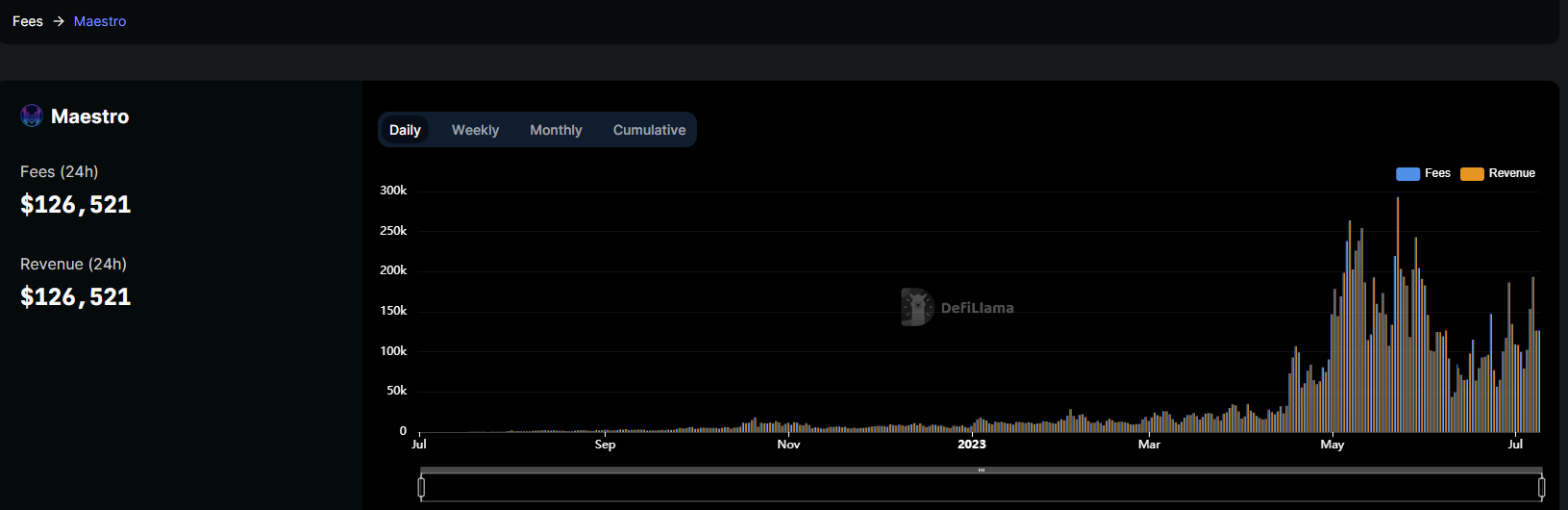The height and width of the screenshot is (510, 1568).
Task: Switch to the Weekly tab
Action: (475, 130)
